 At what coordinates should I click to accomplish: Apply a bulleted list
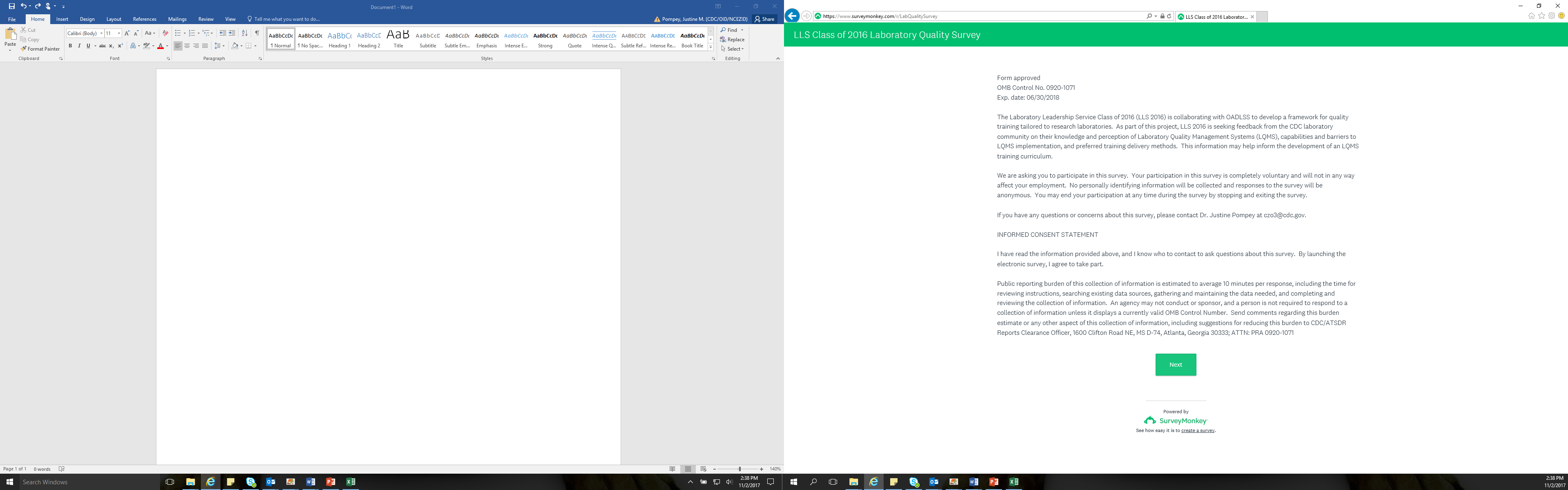pyautogui.click(x=178, y=33)
